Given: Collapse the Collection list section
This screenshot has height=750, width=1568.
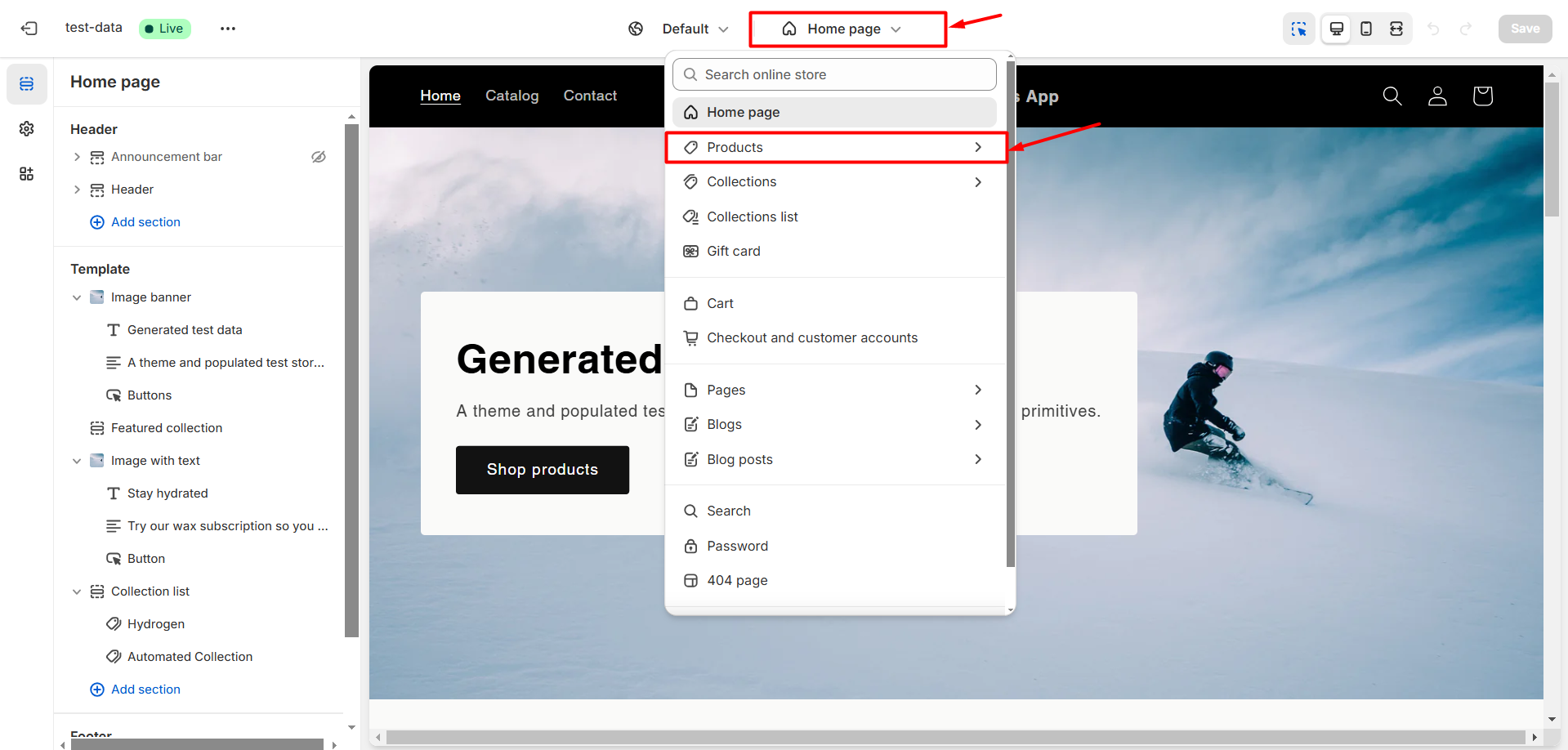Looking at the screenshot, I should click(x=77, y=592).
